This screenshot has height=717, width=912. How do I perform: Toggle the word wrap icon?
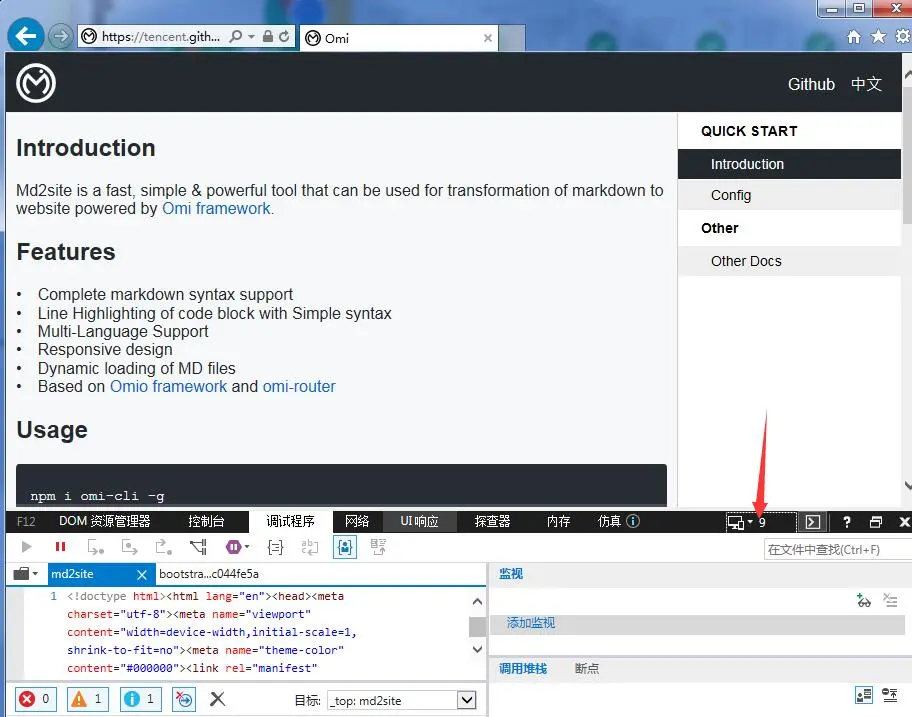[309, 547]
